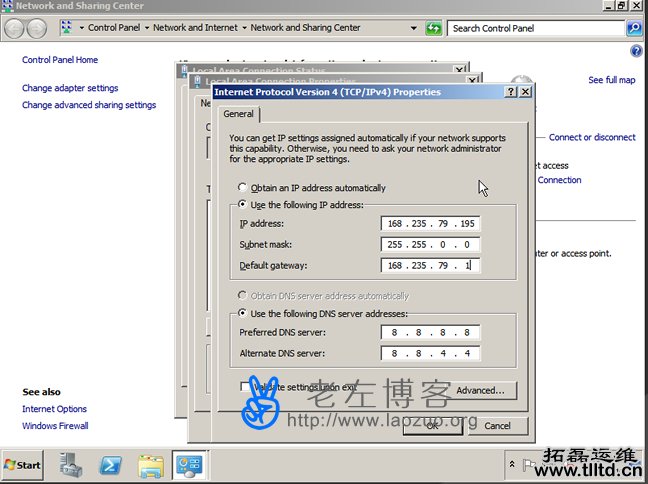This screenshot has height=484, width=648.
Task: Click the Alternate DNS server field
Action: 430,353
